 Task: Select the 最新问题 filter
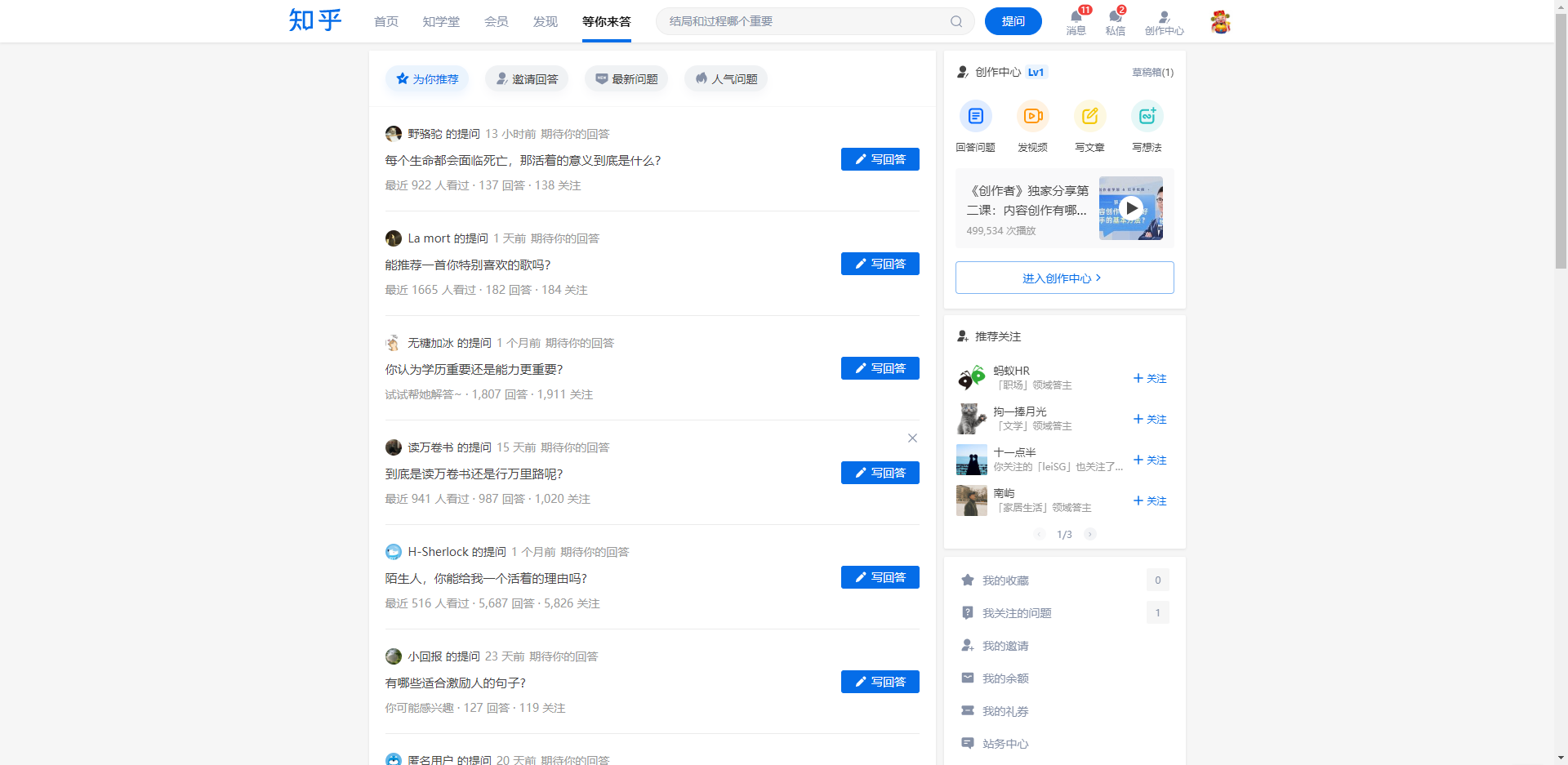[626, 79]
